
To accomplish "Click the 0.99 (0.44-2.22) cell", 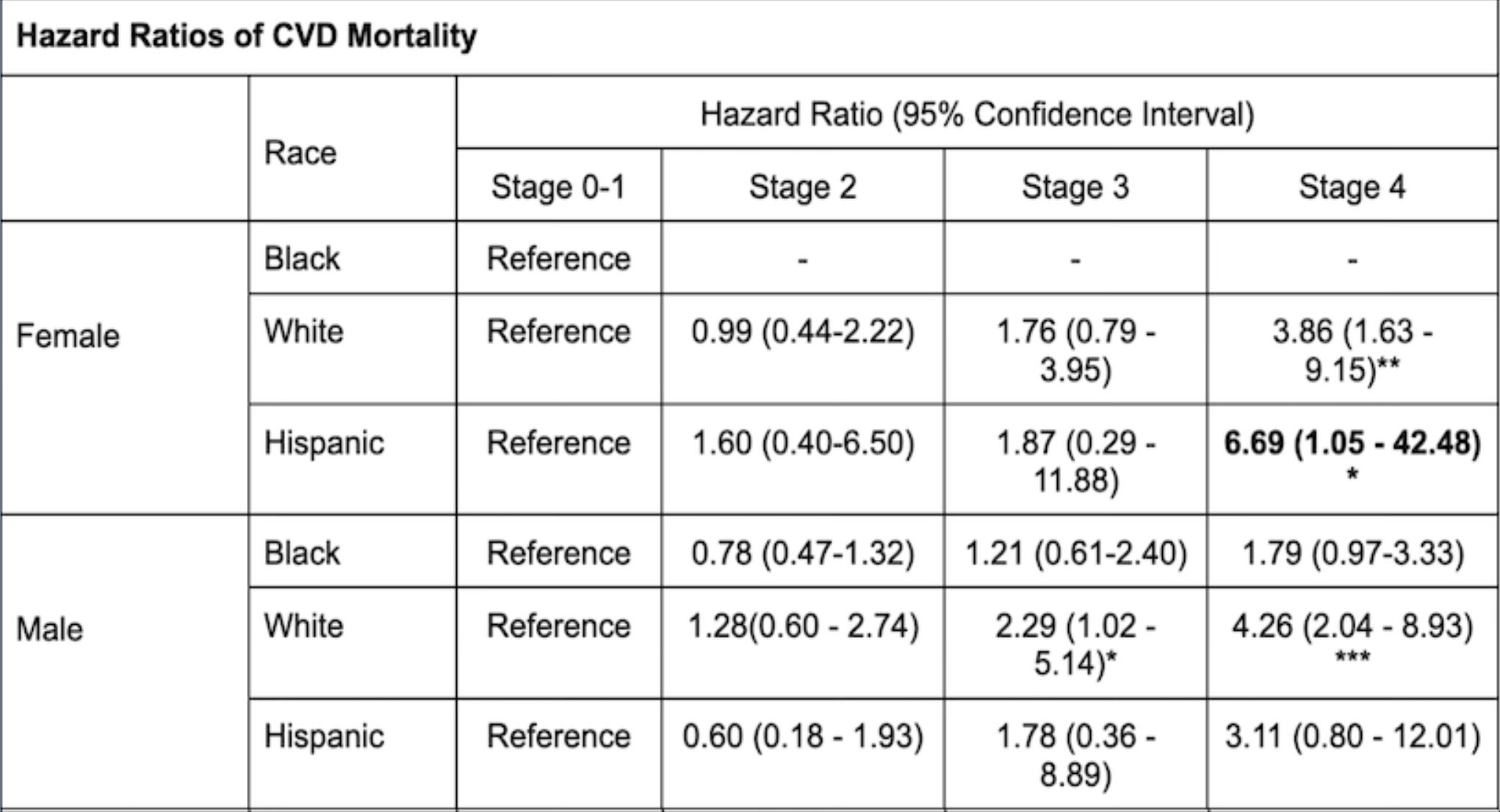I will (802, 332).
